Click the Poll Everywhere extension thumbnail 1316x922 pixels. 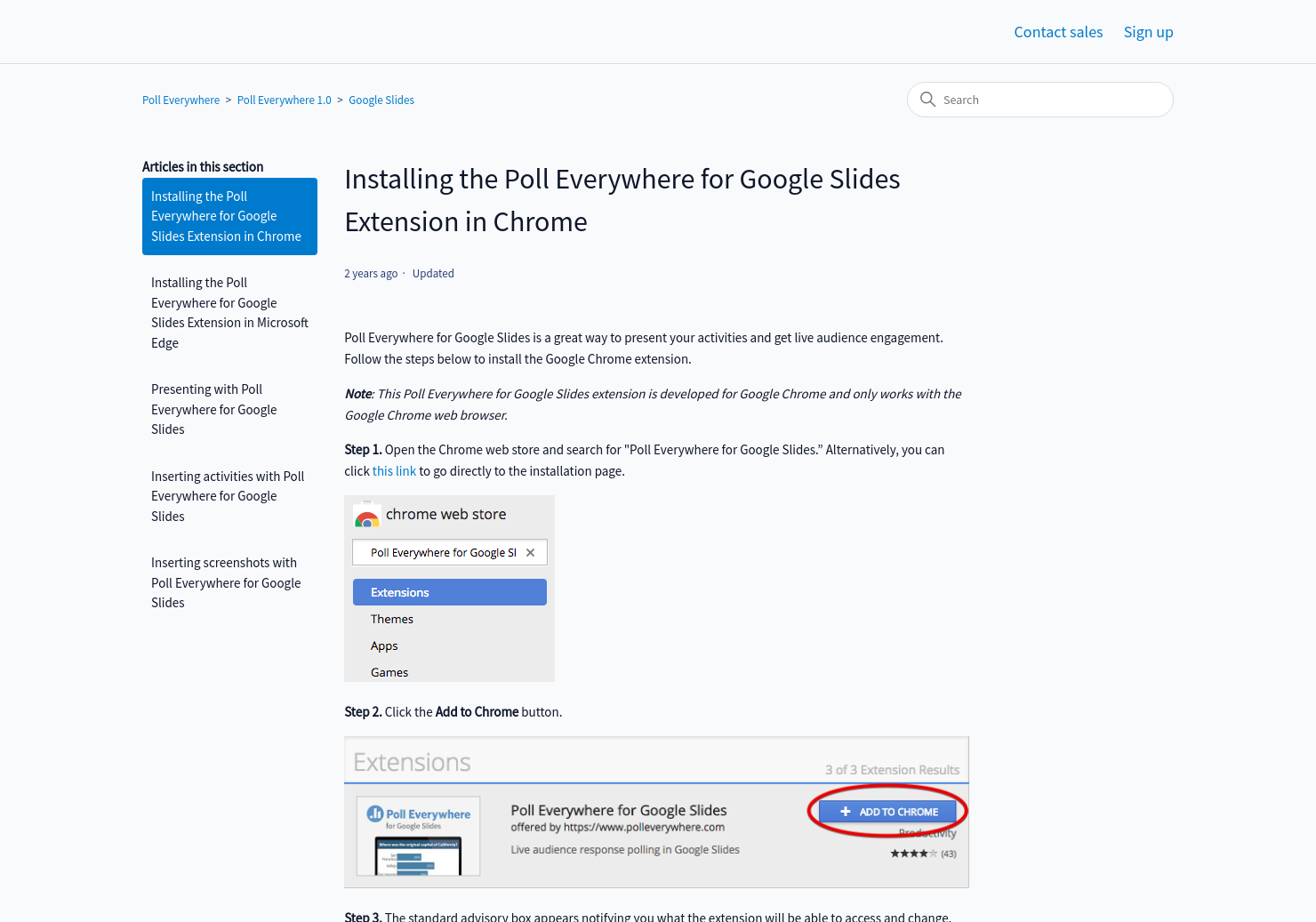coord(418,837)
